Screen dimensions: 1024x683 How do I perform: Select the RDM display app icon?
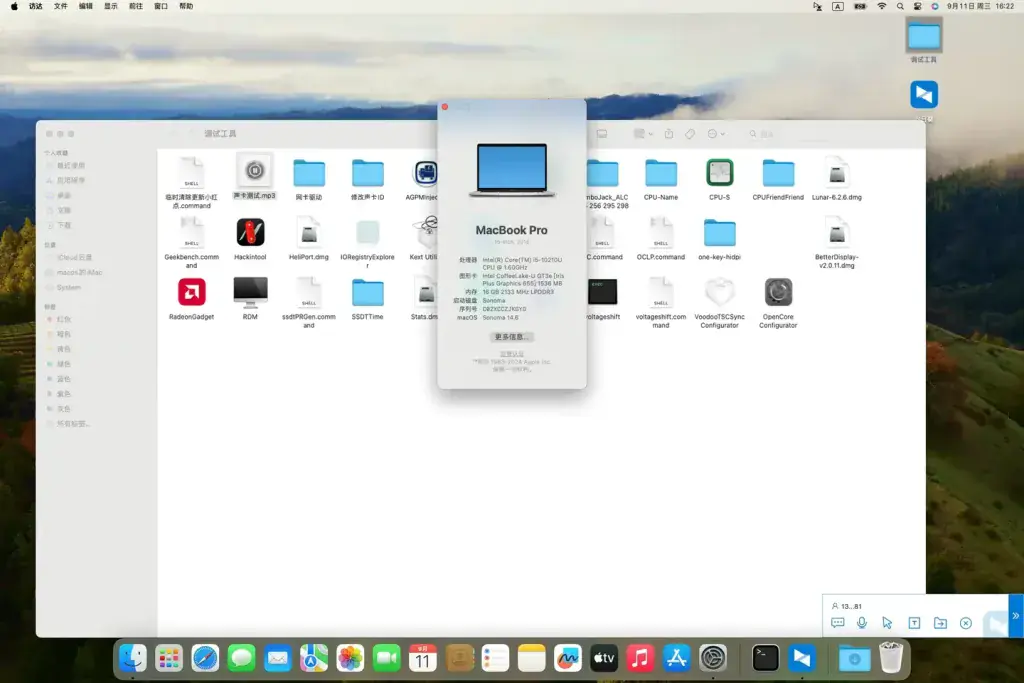click(250, 292)
